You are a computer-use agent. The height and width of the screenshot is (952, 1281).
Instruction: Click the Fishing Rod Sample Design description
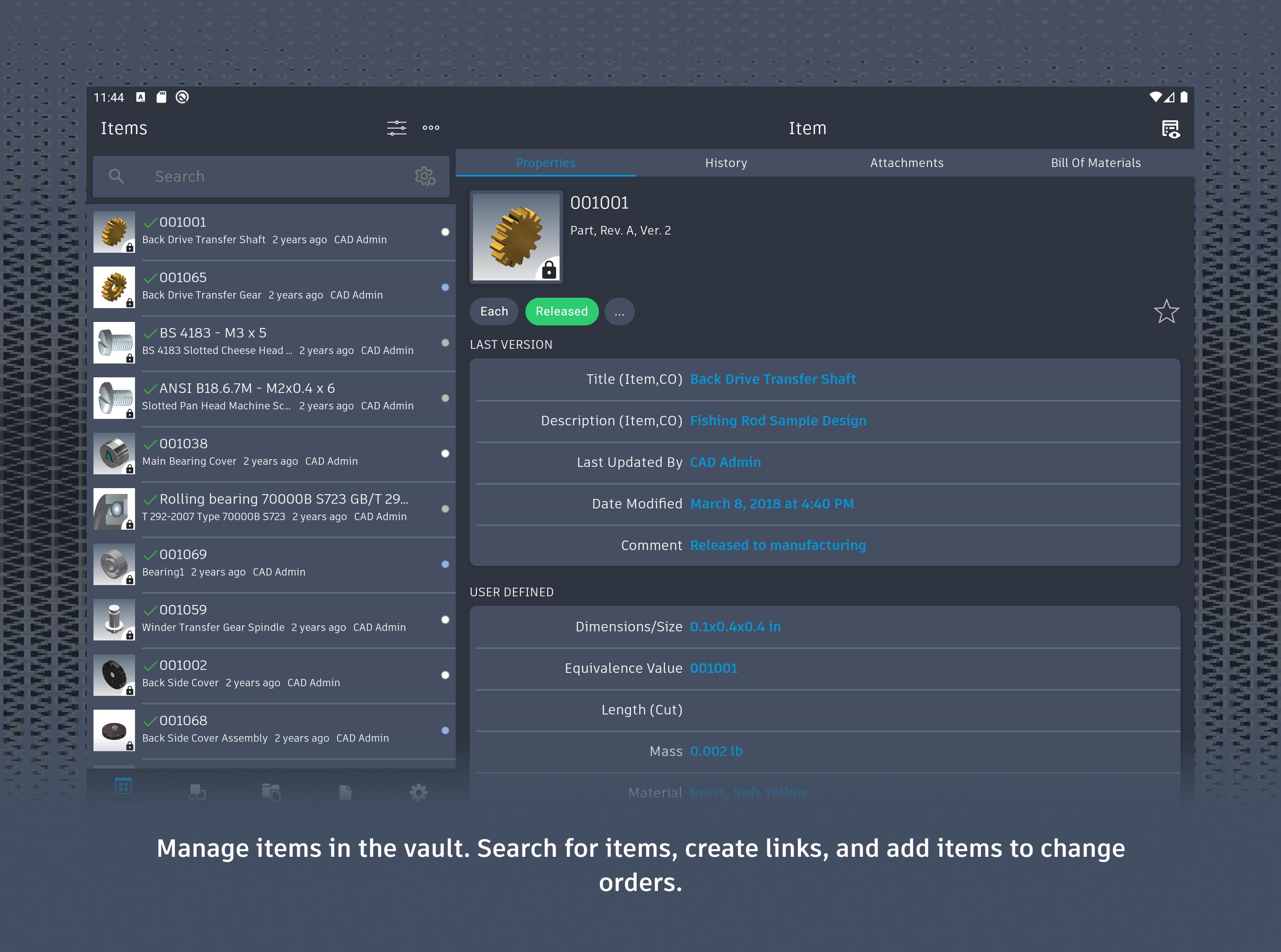[778, 421]
